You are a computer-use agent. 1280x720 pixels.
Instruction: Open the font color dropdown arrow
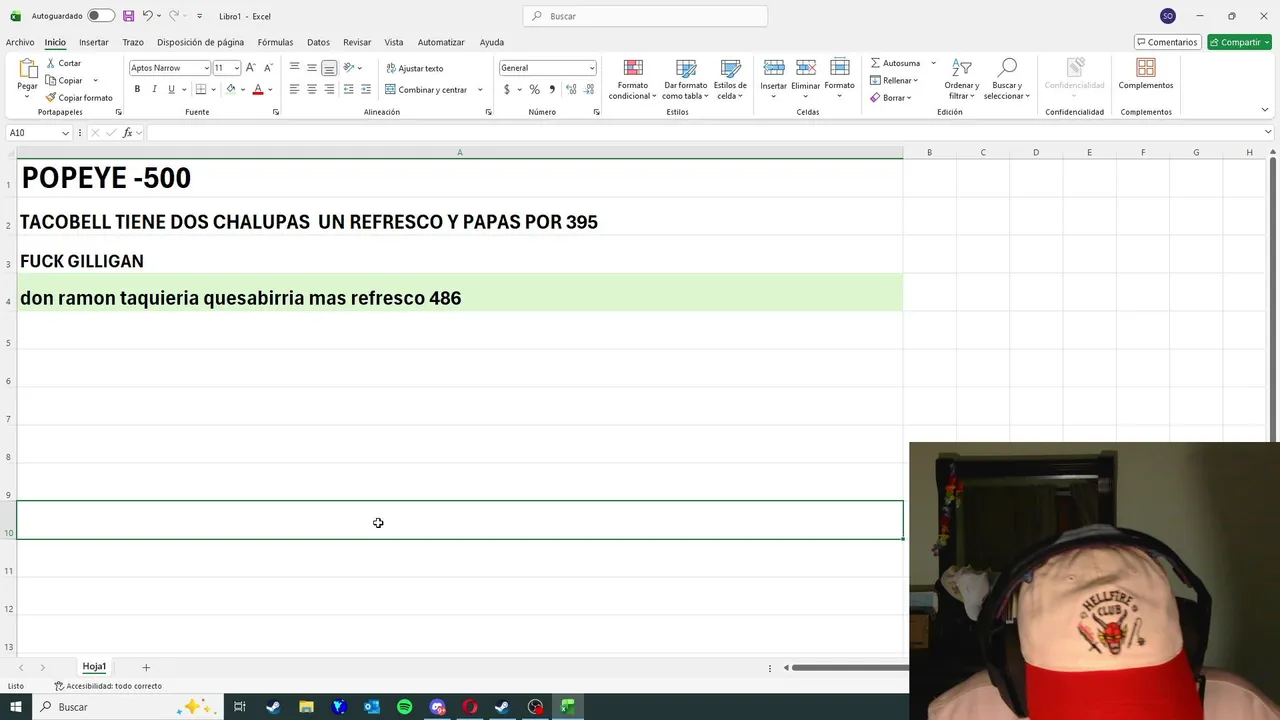click(270, 90)
